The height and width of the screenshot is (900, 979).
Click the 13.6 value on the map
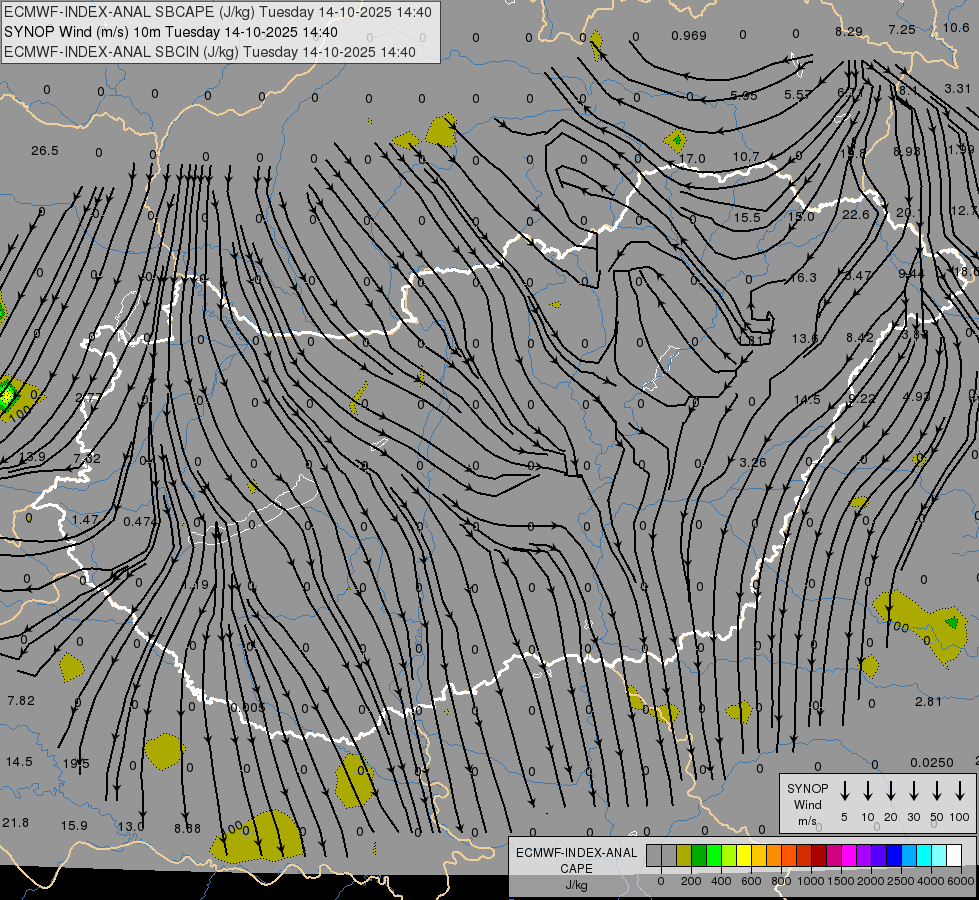point(805,339)
